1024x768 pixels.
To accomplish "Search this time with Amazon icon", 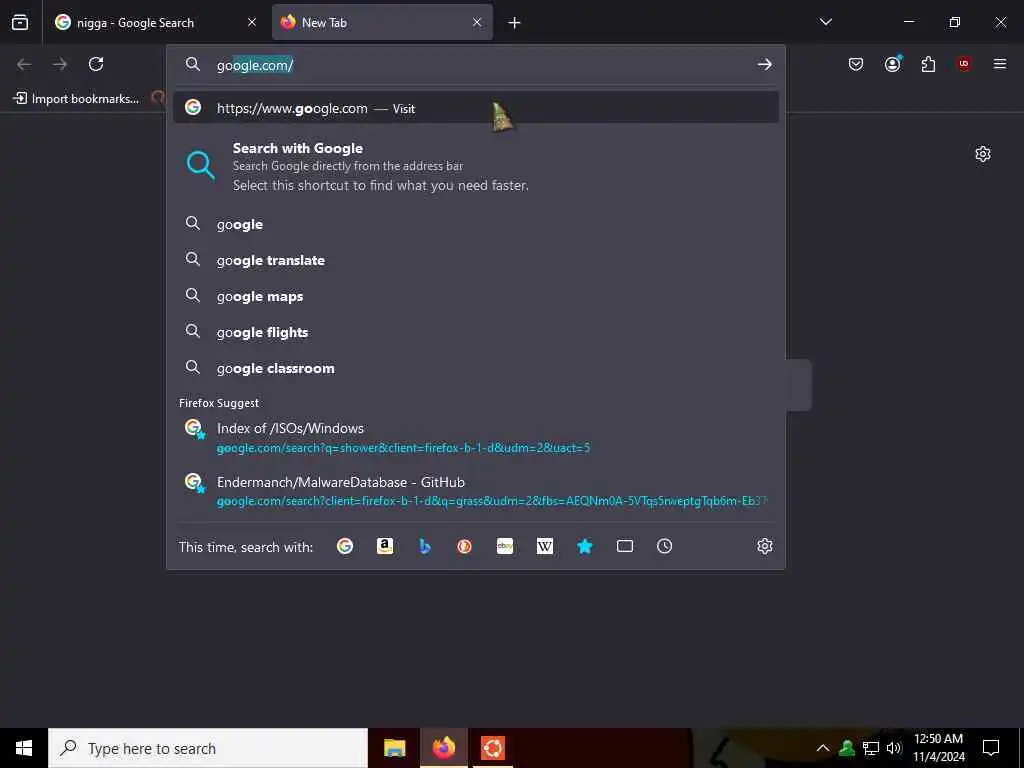I will pos(385,546).
